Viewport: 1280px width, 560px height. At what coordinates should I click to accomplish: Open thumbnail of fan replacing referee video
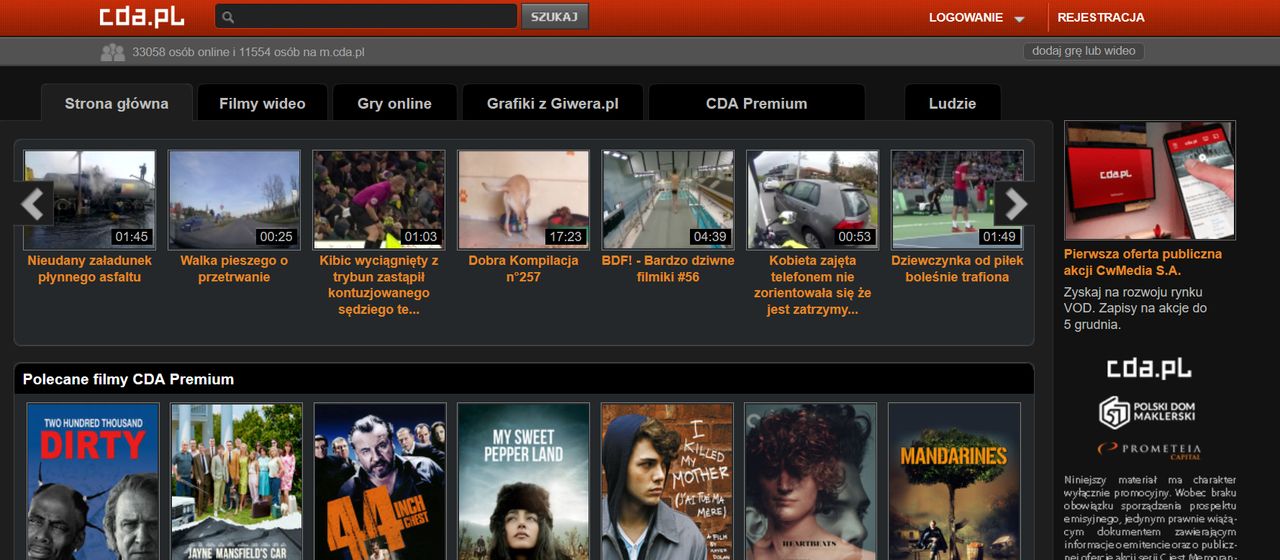(x=379, y=200)
